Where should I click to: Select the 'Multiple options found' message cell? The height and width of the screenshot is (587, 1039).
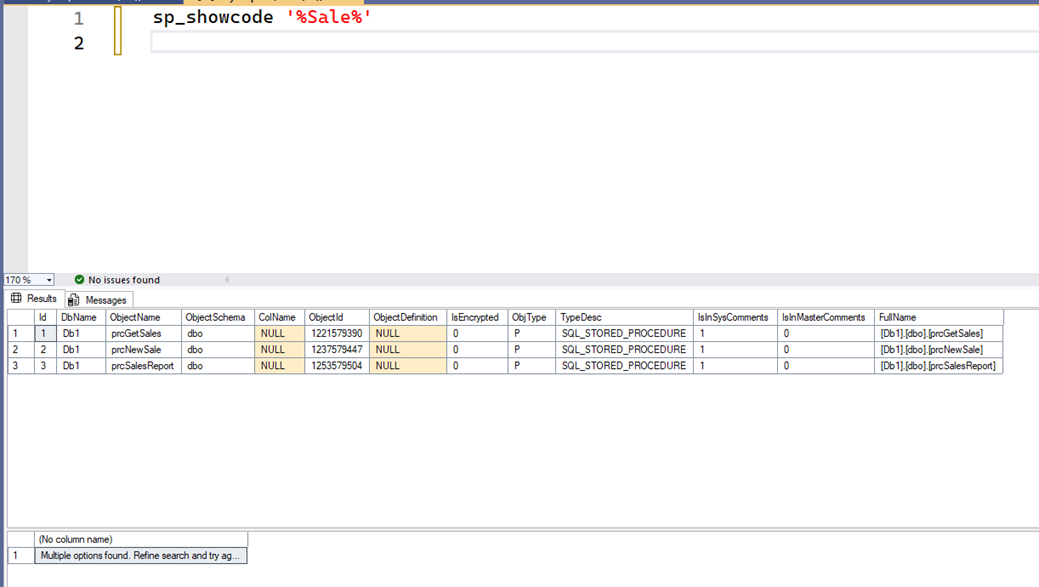pyautogui.click(x=140, y=555)
